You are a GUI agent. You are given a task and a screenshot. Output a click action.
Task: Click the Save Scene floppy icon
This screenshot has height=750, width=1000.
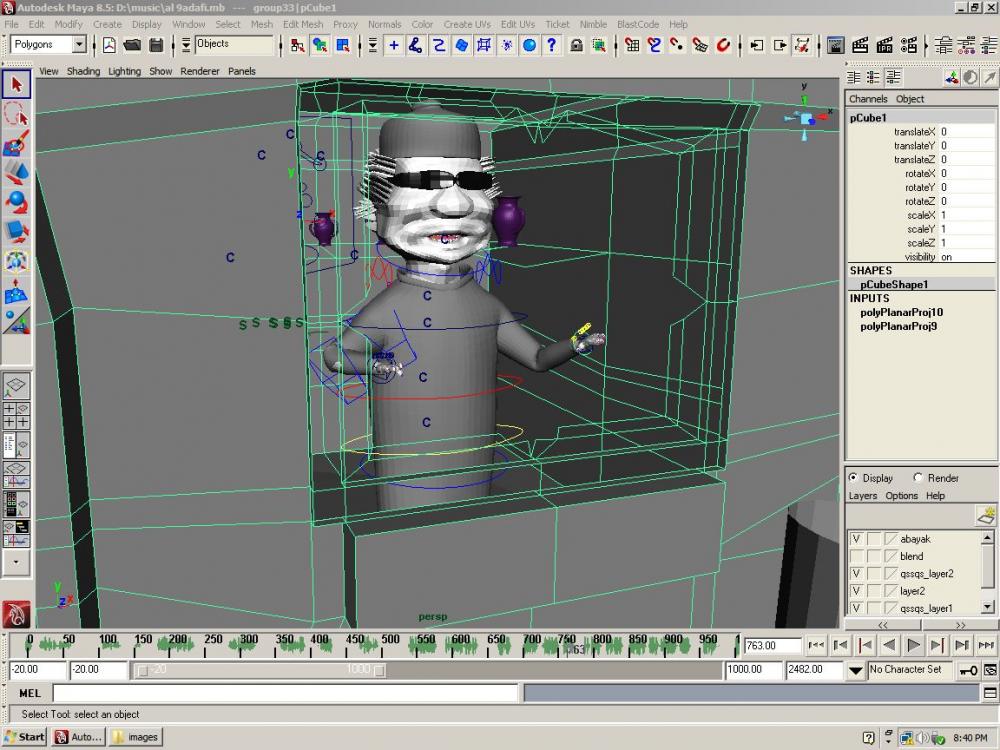click(x=157, y=45)
